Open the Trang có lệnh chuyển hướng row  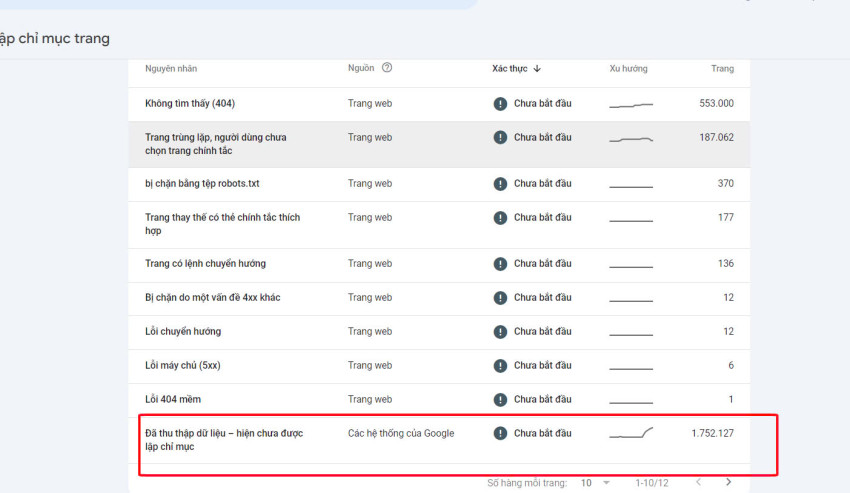click(x=205, y=264)
